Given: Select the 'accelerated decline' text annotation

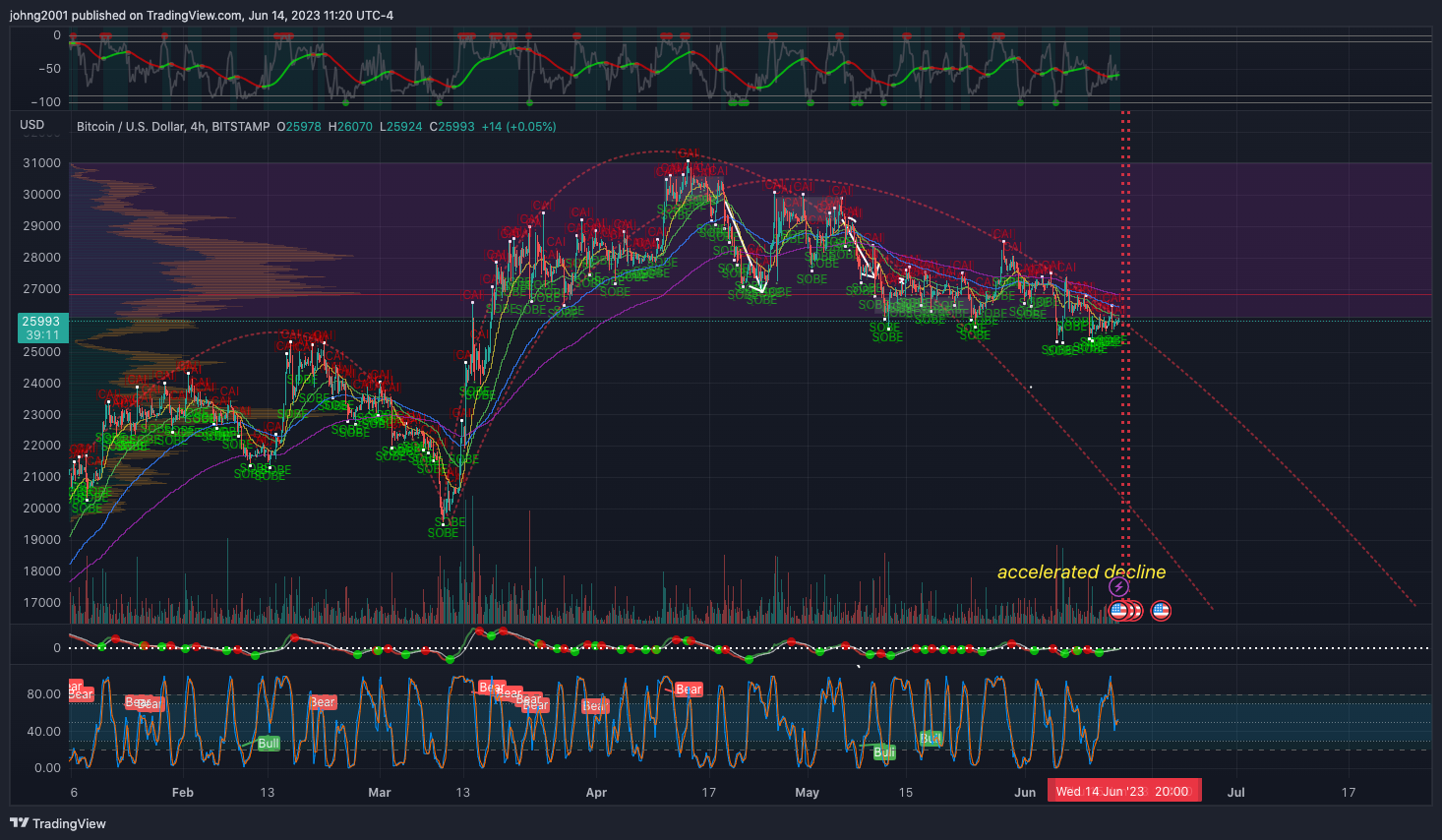Looking at the screenshot, I should tap(1081, 571).
